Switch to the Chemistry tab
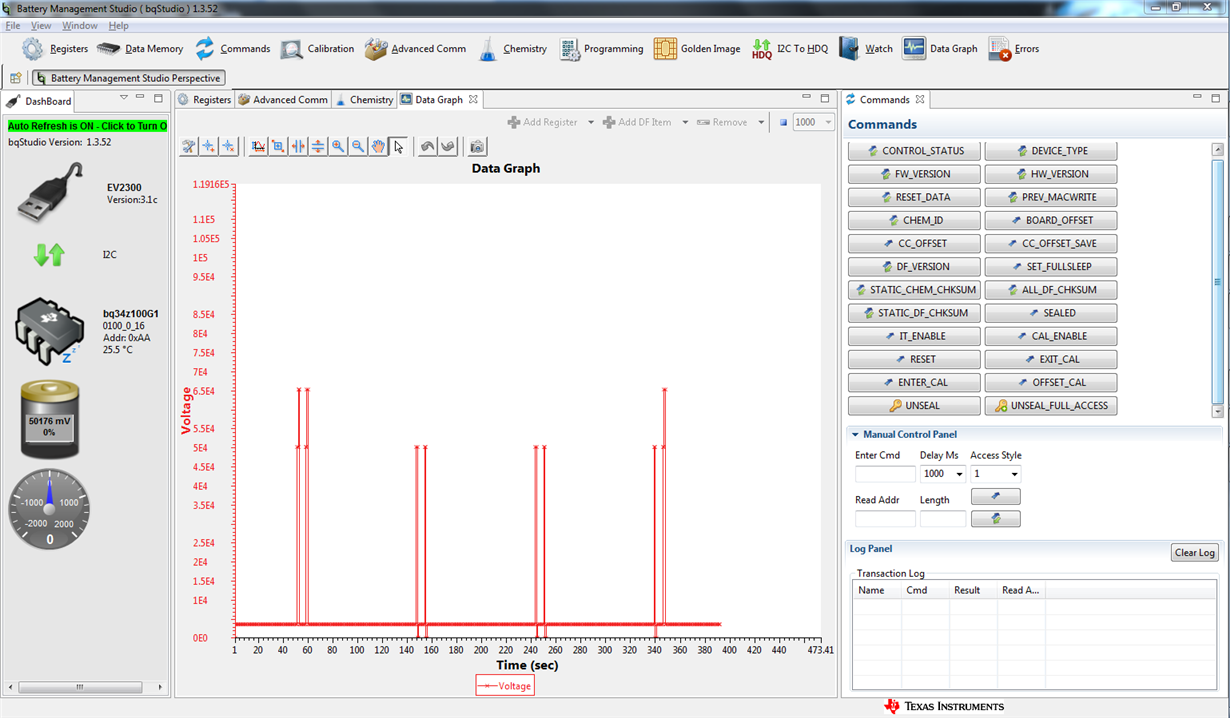 pos(364,100)
